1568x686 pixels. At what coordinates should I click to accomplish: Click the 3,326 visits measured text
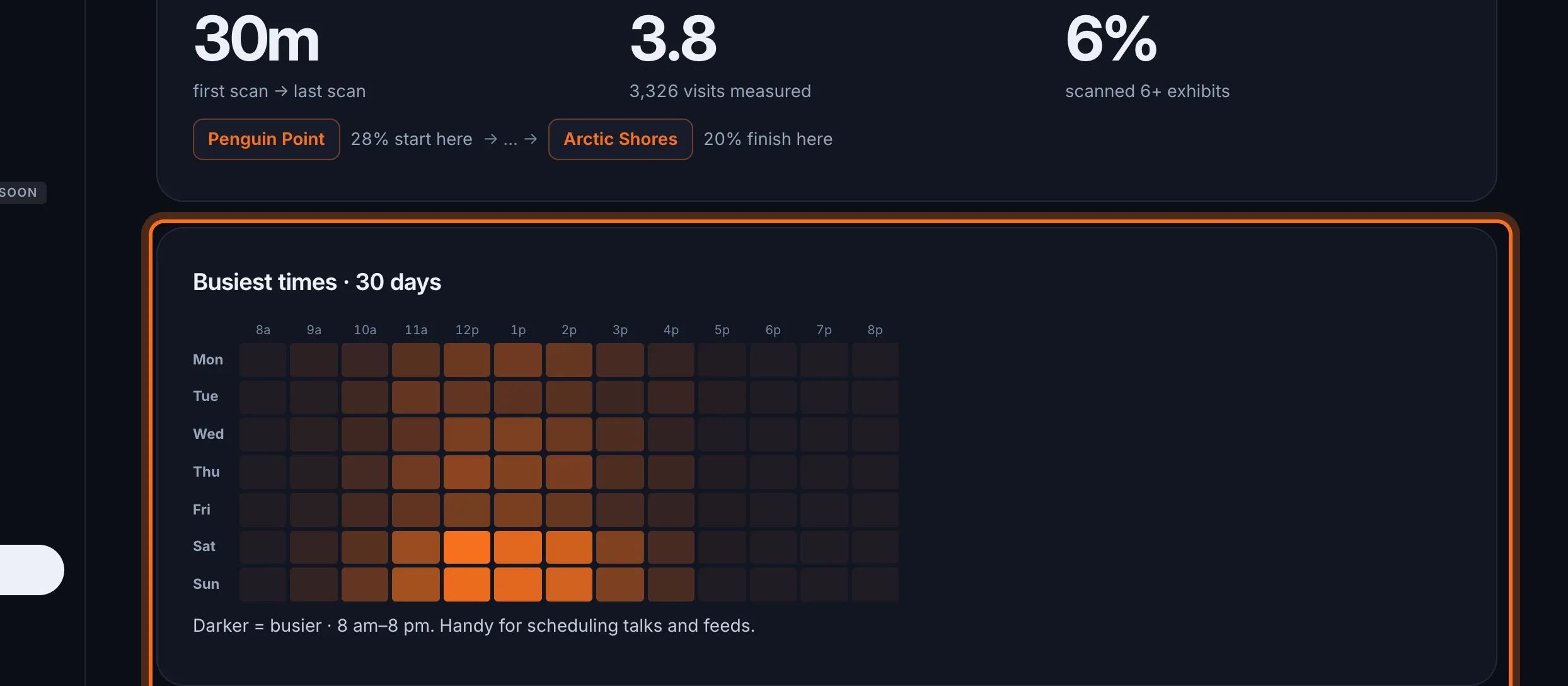pos(720,91)
